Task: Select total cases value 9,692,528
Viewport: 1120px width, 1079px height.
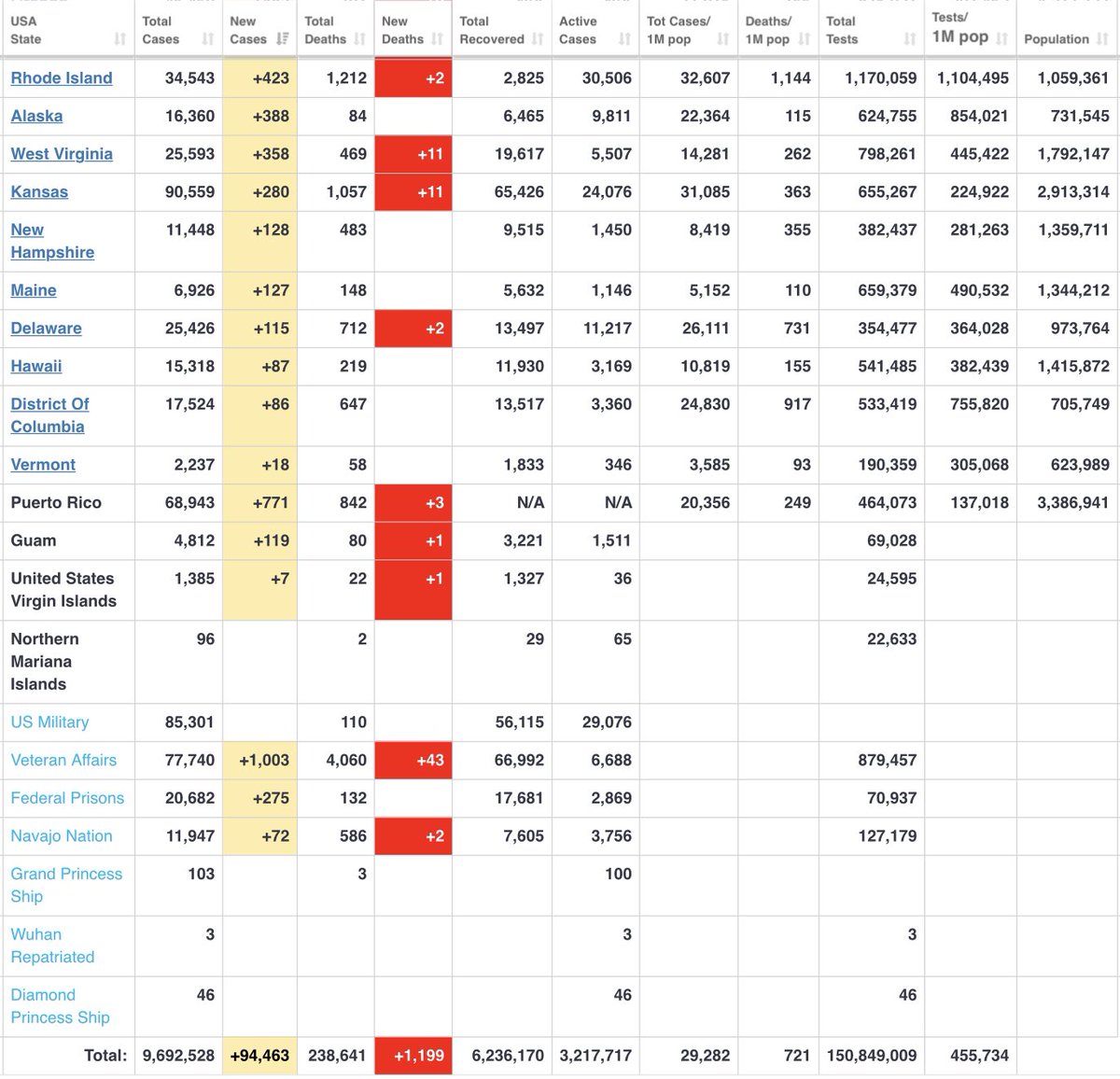Action: [178, 1056]
